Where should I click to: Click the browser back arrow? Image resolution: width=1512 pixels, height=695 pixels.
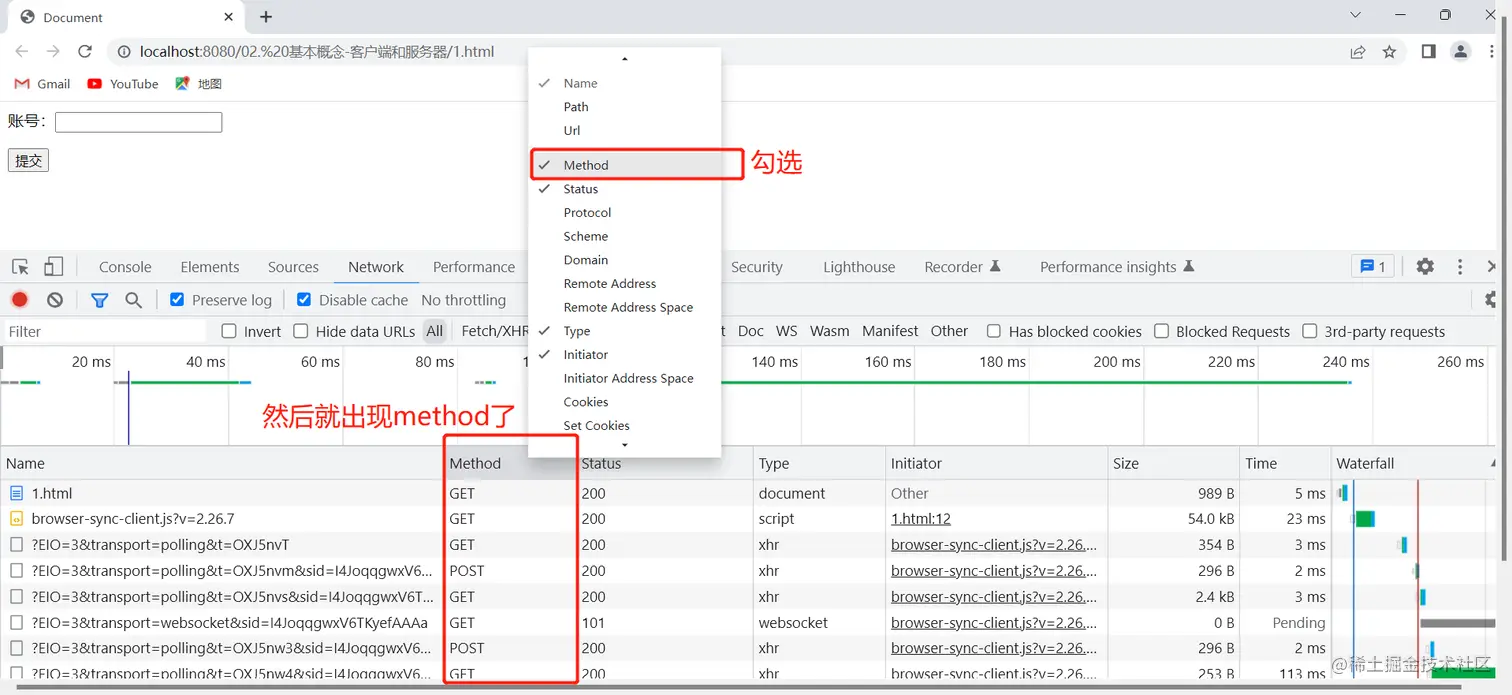coord(22,52)
